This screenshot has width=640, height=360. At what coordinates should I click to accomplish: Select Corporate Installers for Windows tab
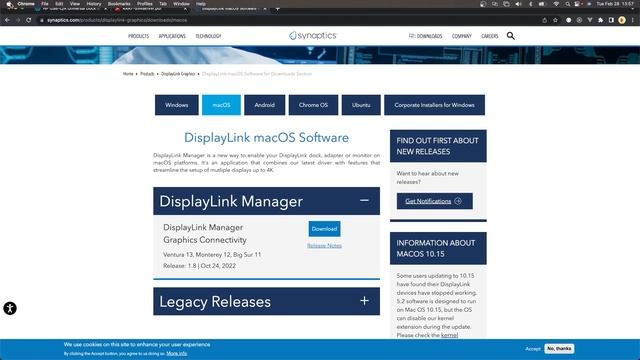tap(434, 105)
